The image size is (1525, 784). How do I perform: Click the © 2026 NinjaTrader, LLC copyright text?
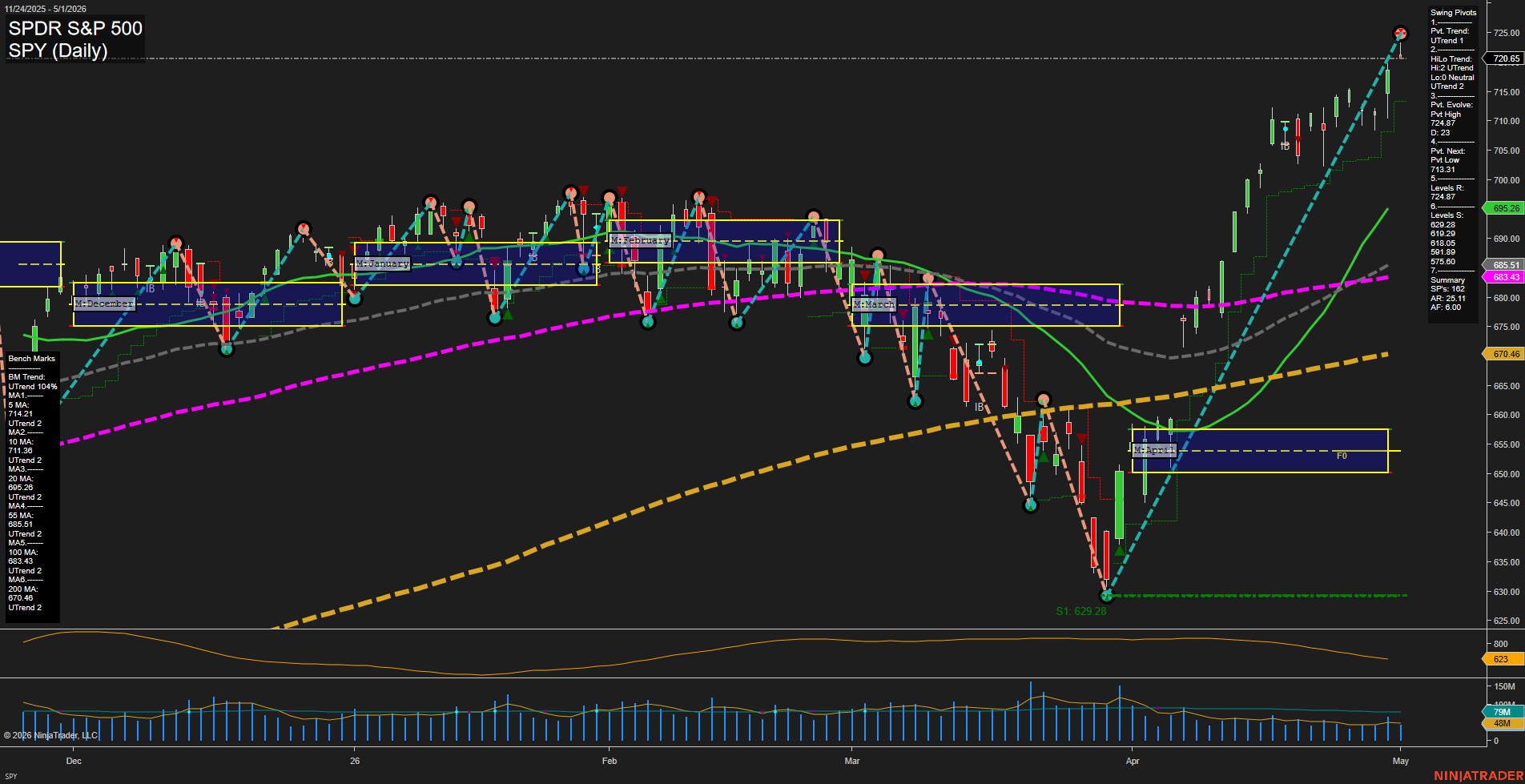coord(50,735)
